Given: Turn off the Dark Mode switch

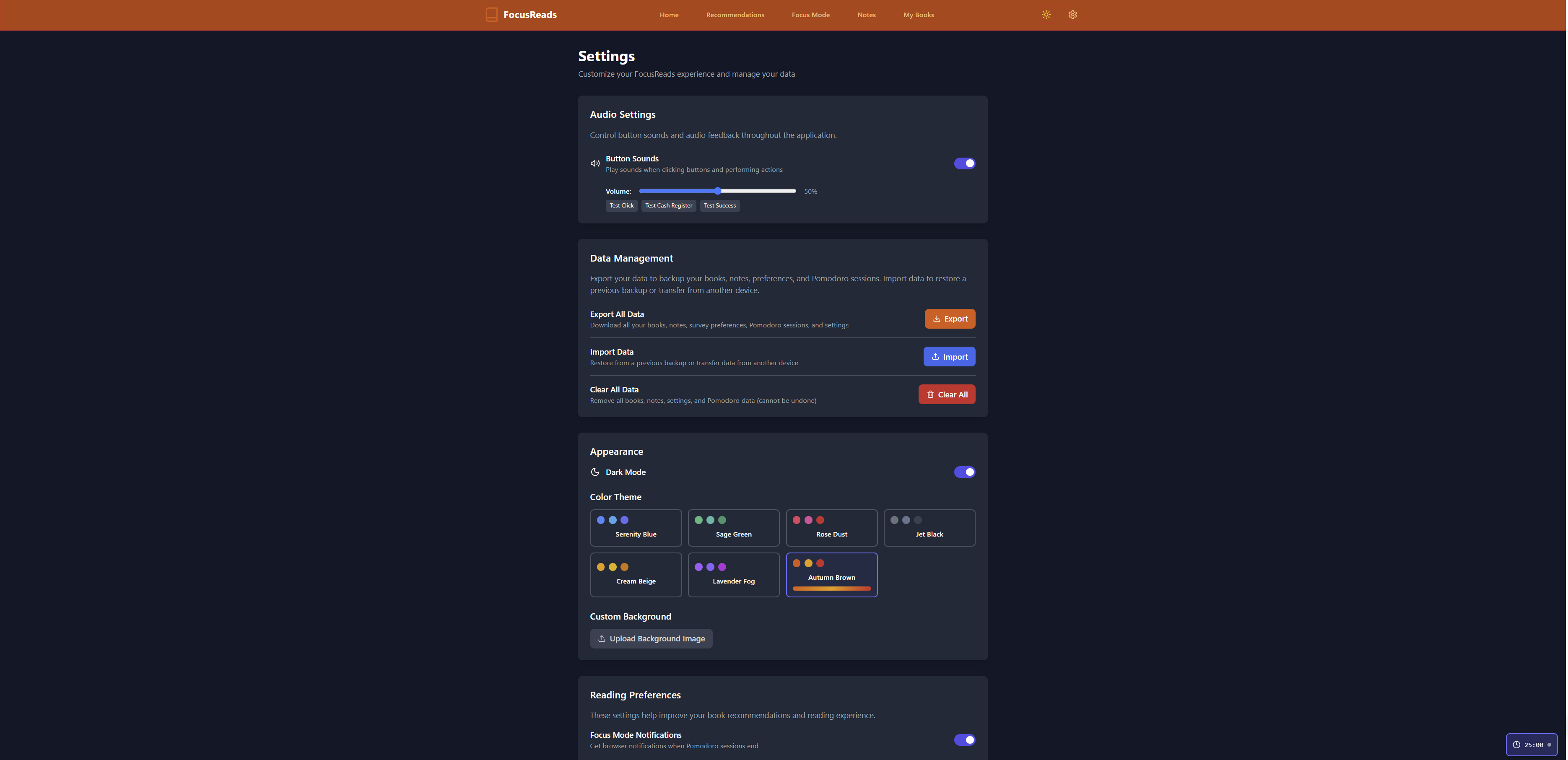Looking at the screenshot, I should pyautogui.click(x=964, y=472).
